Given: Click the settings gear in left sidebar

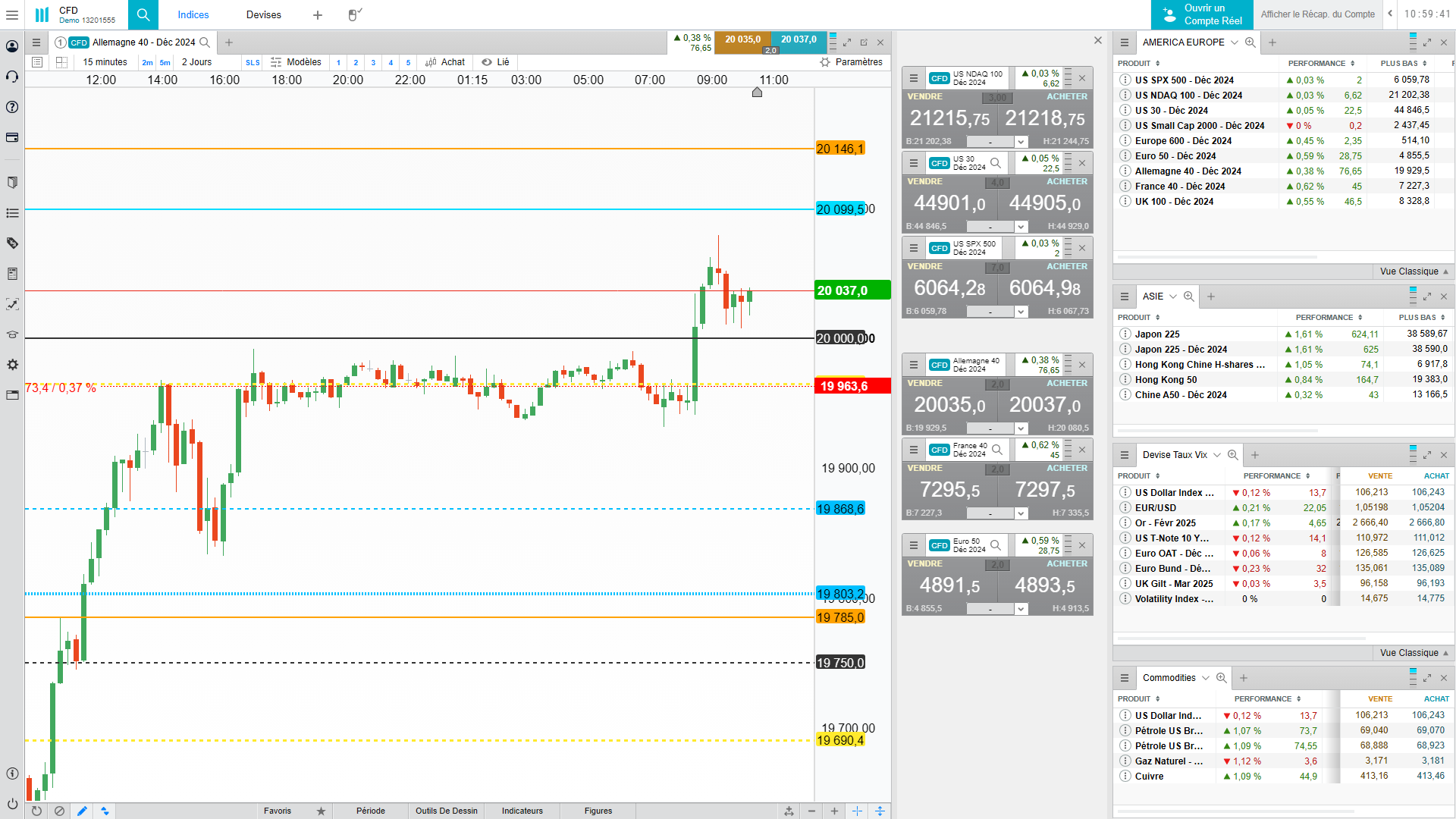Looking at the screenshot, I should click(12, 365).
